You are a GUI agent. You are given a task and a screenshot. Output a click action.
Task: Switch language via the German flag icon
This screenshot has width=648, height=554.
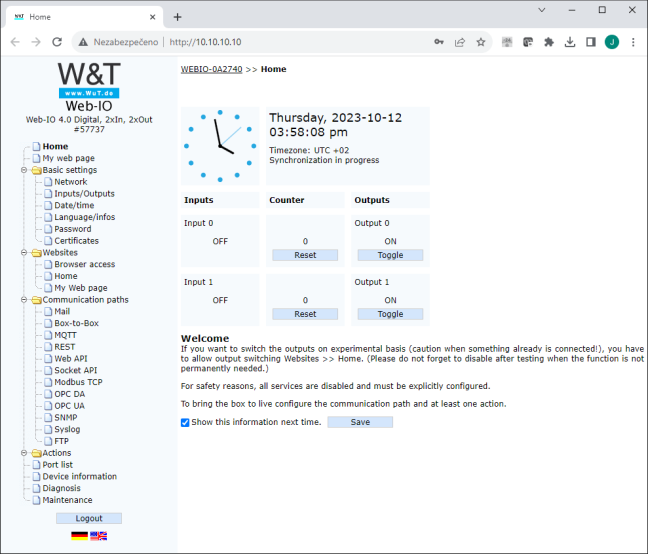(79, 536)
